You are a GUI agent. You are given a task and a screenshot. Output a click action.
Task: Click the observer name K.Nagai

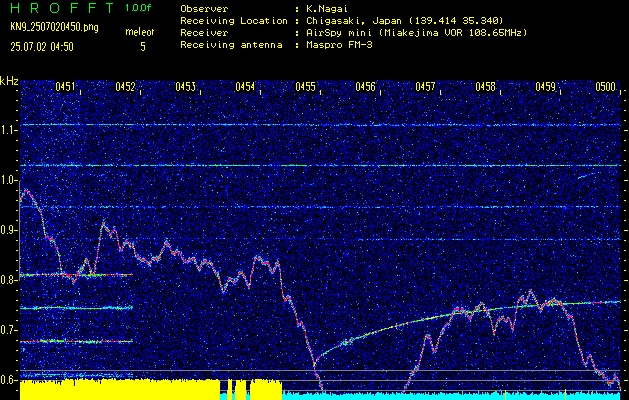327,9
